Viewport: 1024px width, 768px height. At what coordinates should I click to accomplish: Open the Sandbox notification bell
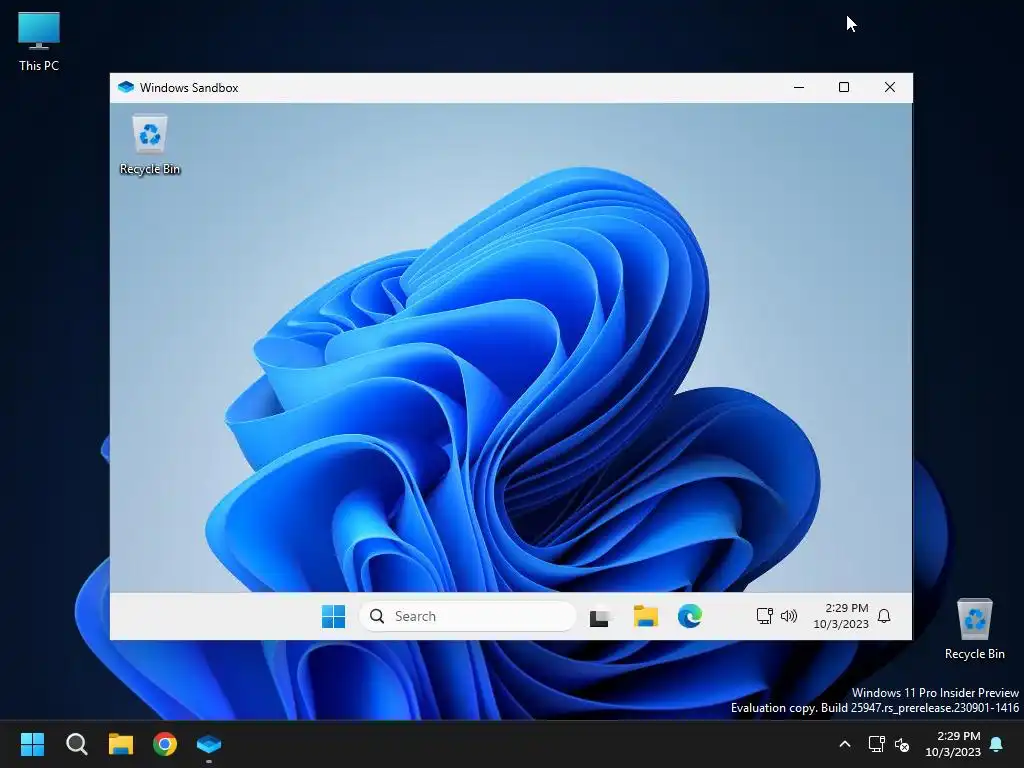884,616
